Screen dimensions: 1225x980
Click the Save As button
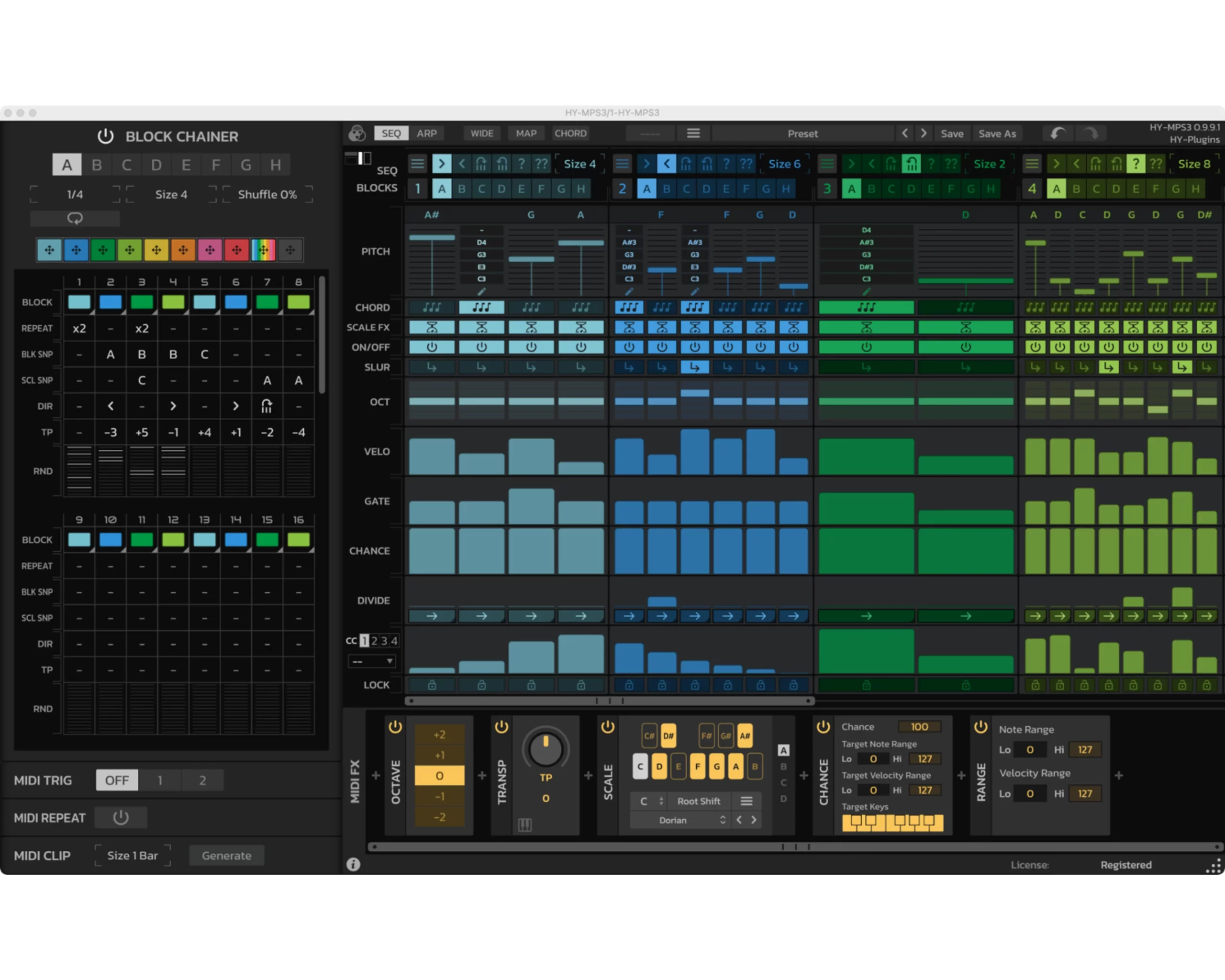click(x=997, y=134)
